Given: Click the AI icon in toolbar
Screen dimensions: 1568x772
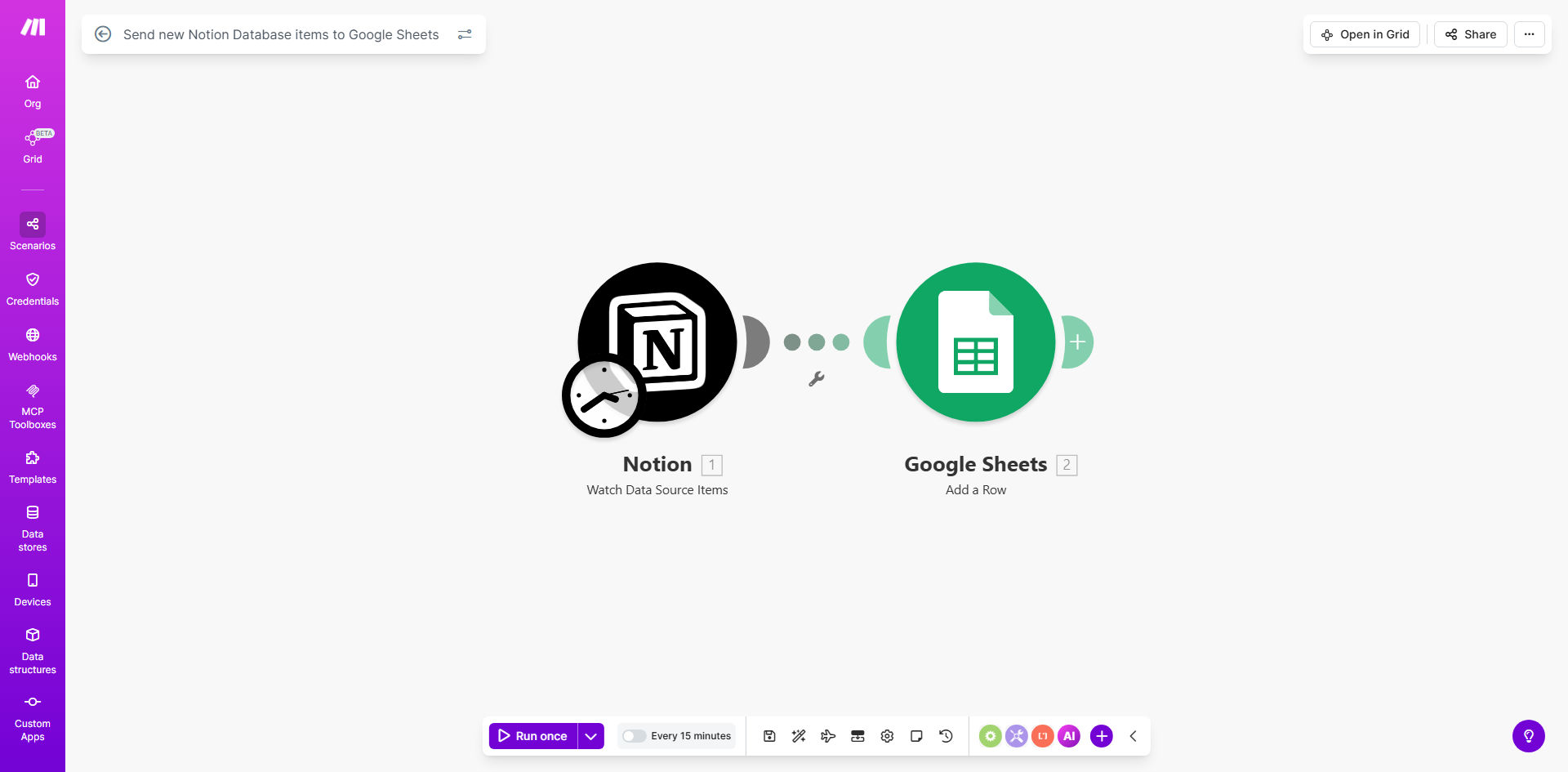Looking at the screenshot, I should tap(1069, 736).
